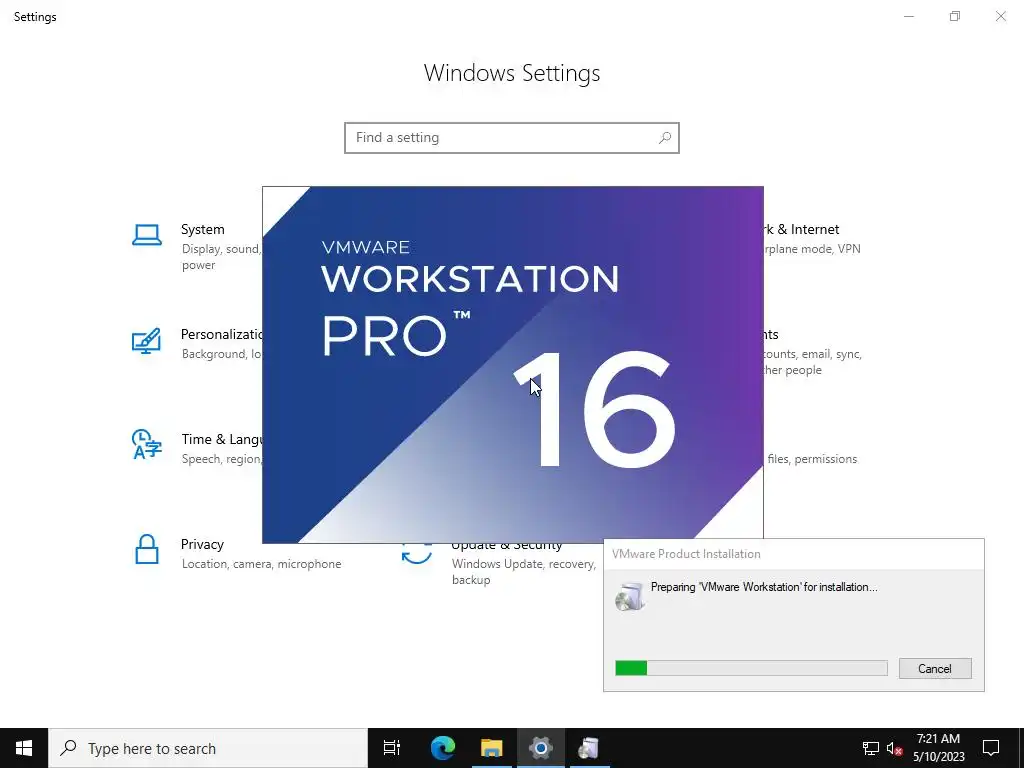Open File Explorer from taskbar
The image size is (1024, 768).
492,748
